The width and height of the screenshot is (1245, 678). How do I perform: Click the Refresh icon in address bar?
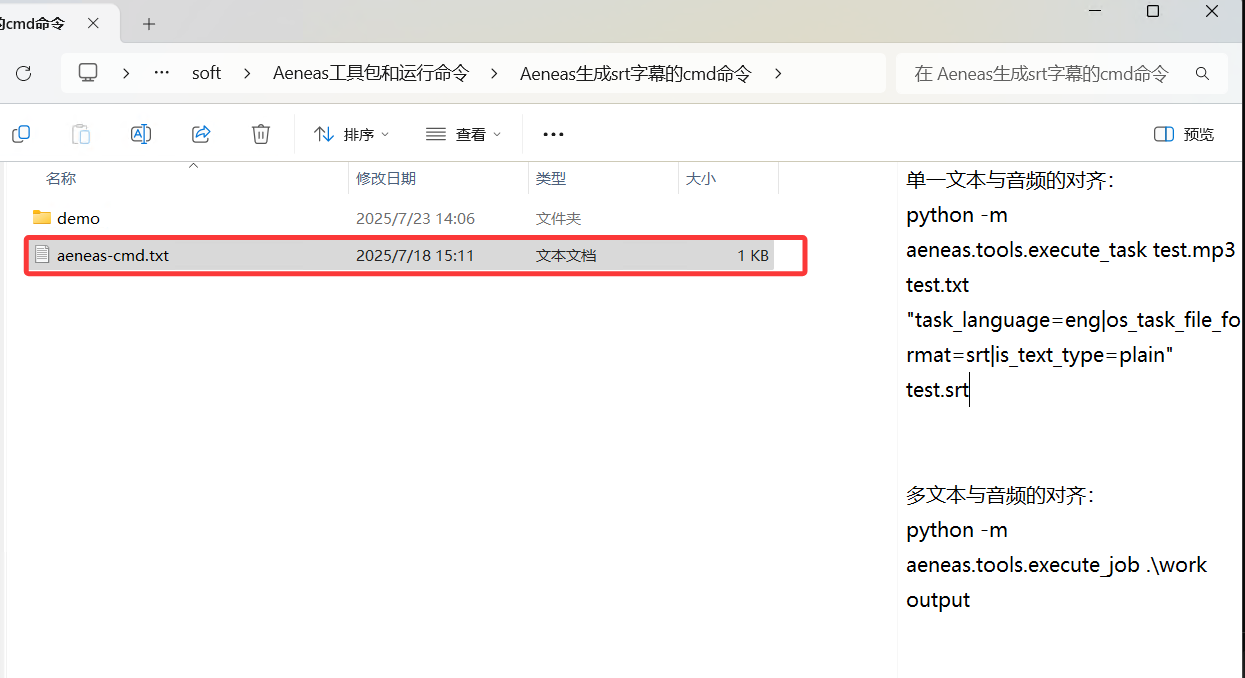click(x=24, y=73)
